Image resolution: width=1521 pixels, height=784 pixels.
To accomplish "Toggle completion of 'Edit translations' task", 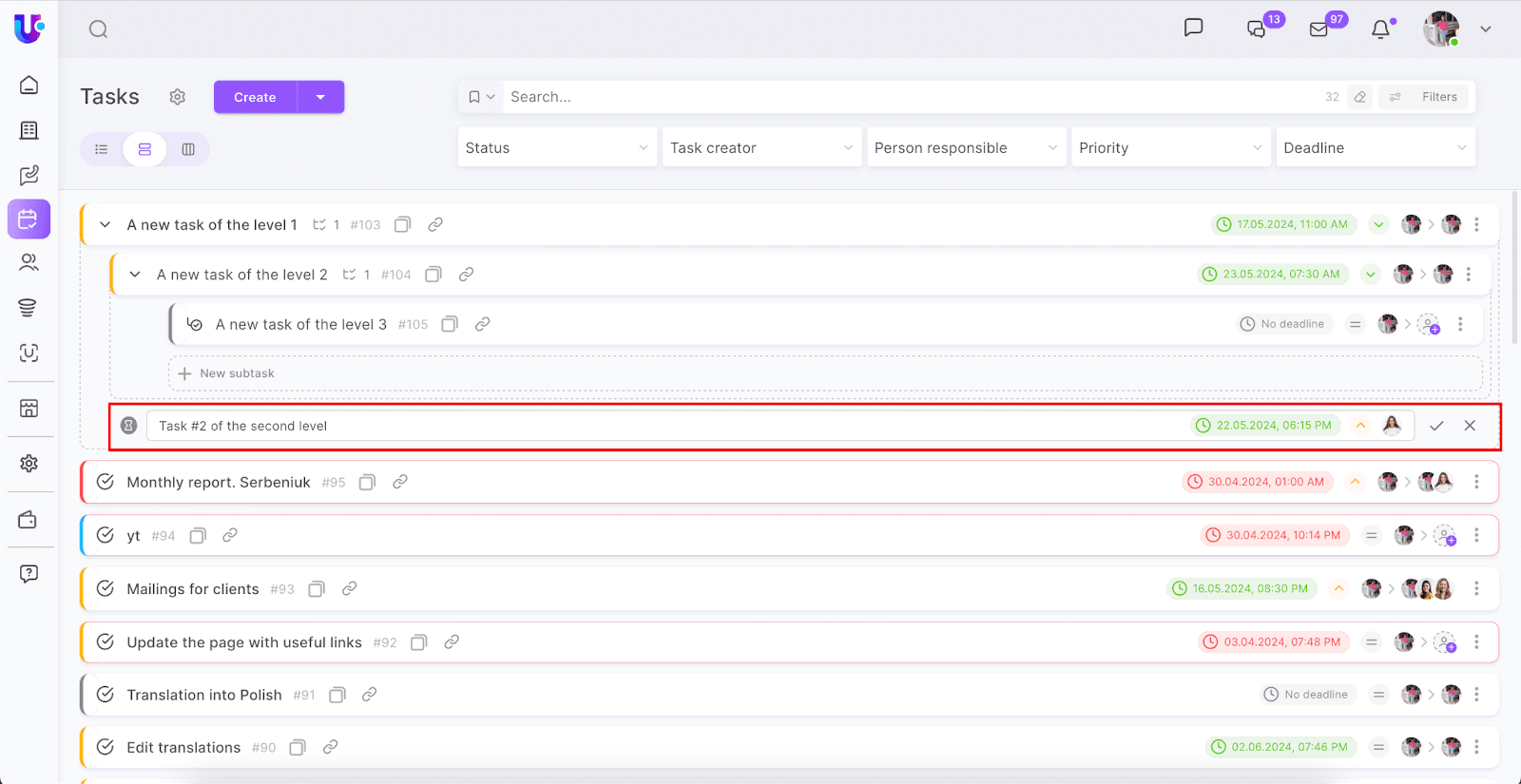I will [x=106, y=747].
